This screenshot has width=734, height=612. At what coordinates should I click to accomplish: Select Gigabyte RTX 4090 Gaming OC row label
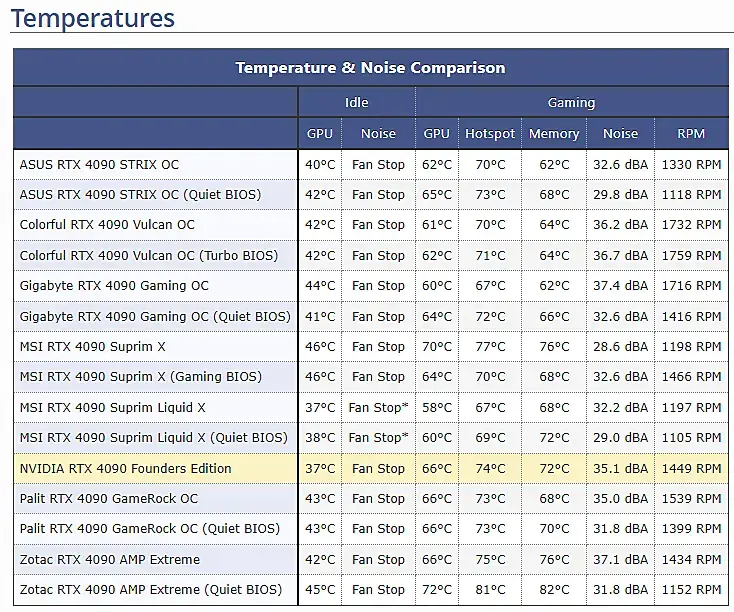point(114,285)
